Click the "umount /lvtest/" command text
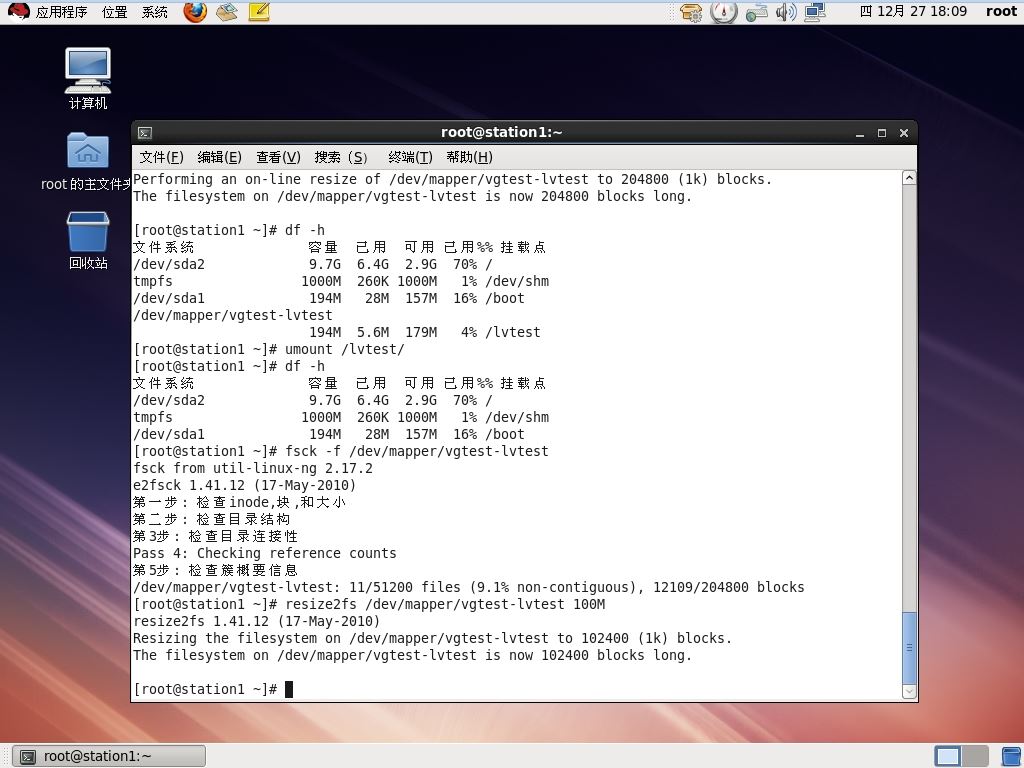The height and width of the screenshot is (768, 1024). (345, 349)
